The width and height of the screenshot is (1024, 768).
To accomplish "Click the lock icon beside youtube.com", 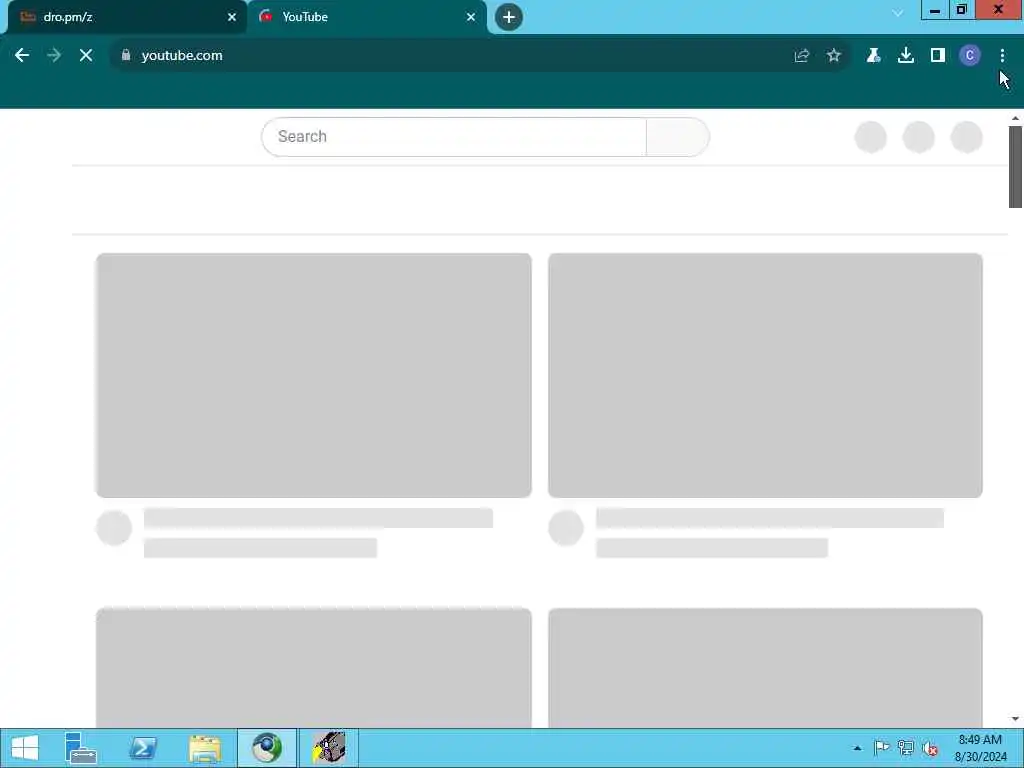I will point(126,56).
